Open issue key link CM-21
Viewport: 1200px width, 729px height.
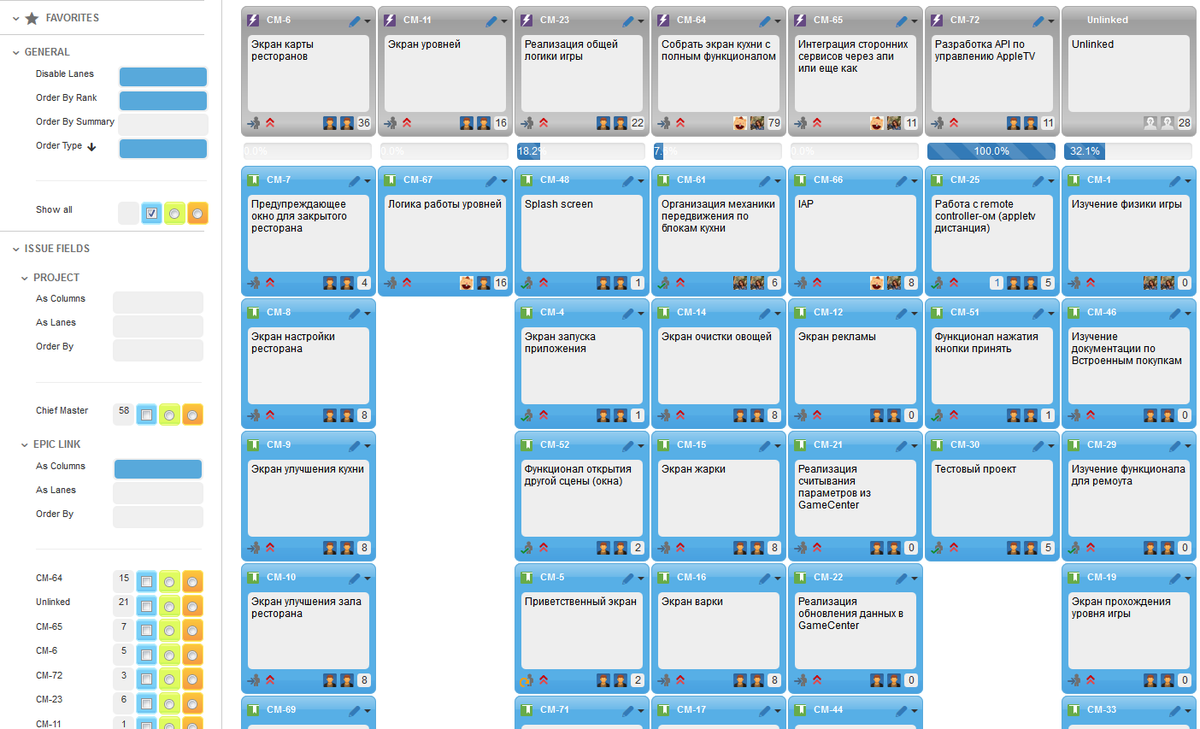pyautogui.click(x=828, y=445)
